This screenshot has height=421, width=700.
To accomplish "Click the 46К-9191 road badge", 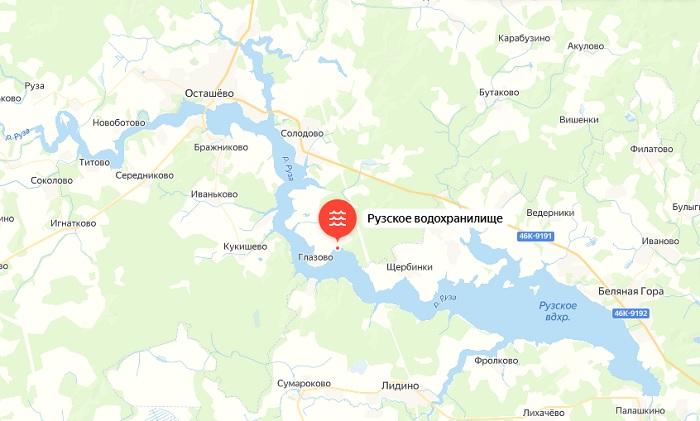I will pos(535,236).
